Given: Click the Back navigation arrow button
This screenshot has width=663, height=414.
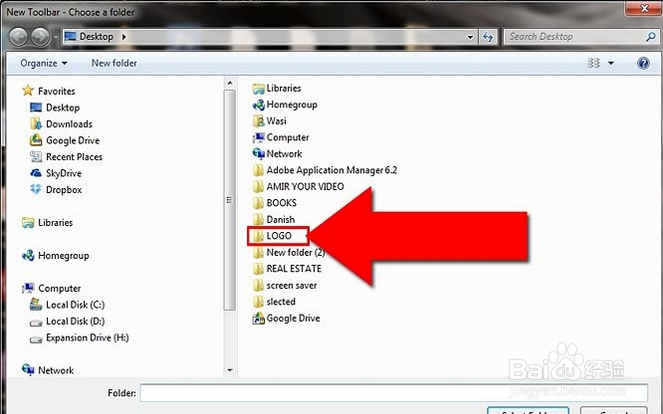Looking at the screenshot, I should (x=19, y=37).
